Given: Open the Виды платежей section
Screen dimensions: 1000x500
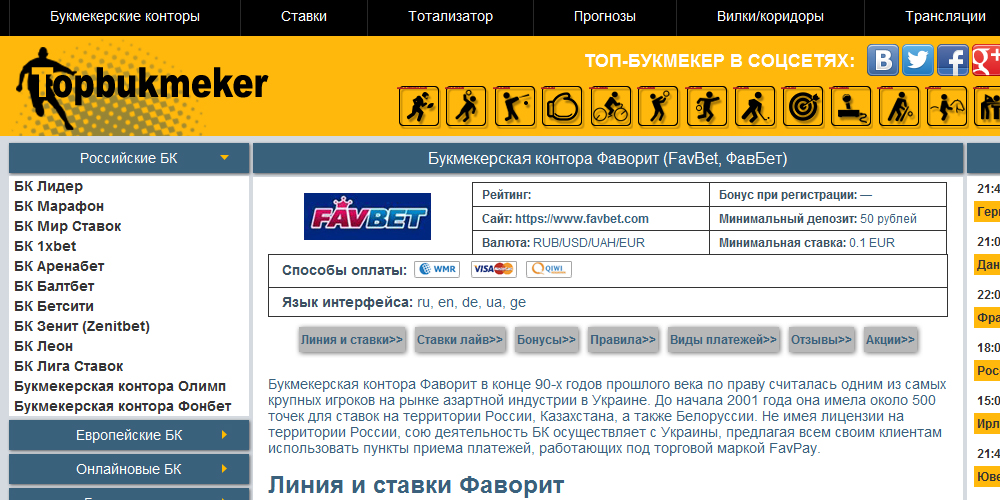Looking at the screenshot, I should point(723,340).
